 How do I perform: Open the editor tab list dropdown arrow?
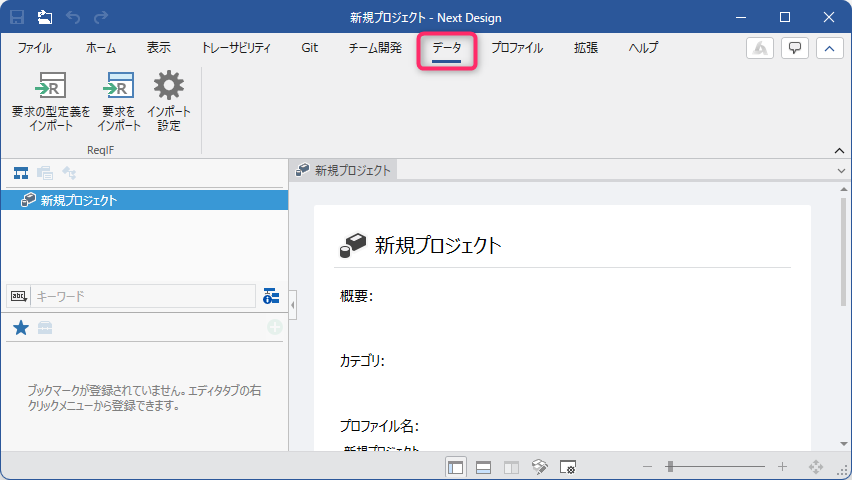coord(841,171)
